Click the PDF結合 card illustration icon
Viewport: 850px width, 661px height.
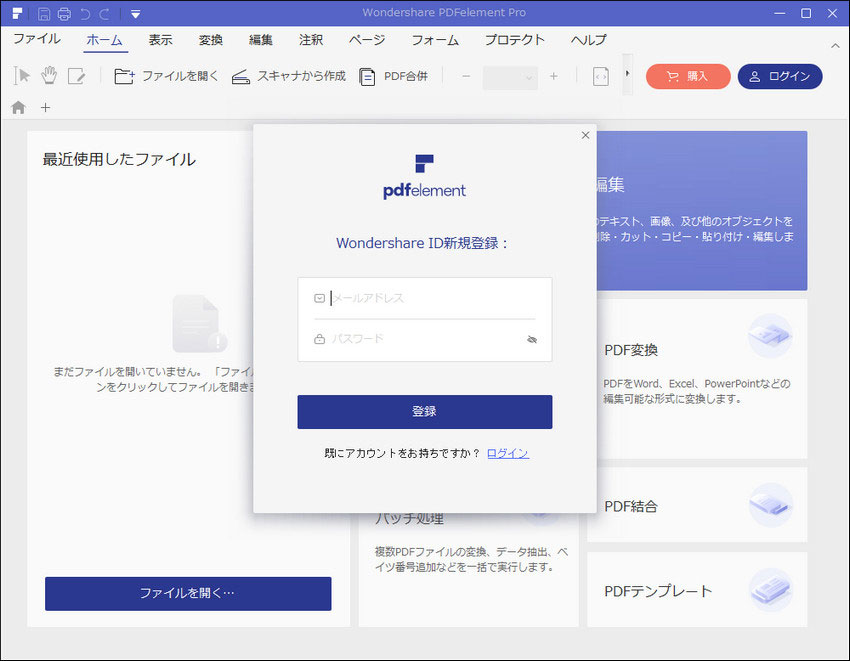click(x=770, y=505)
